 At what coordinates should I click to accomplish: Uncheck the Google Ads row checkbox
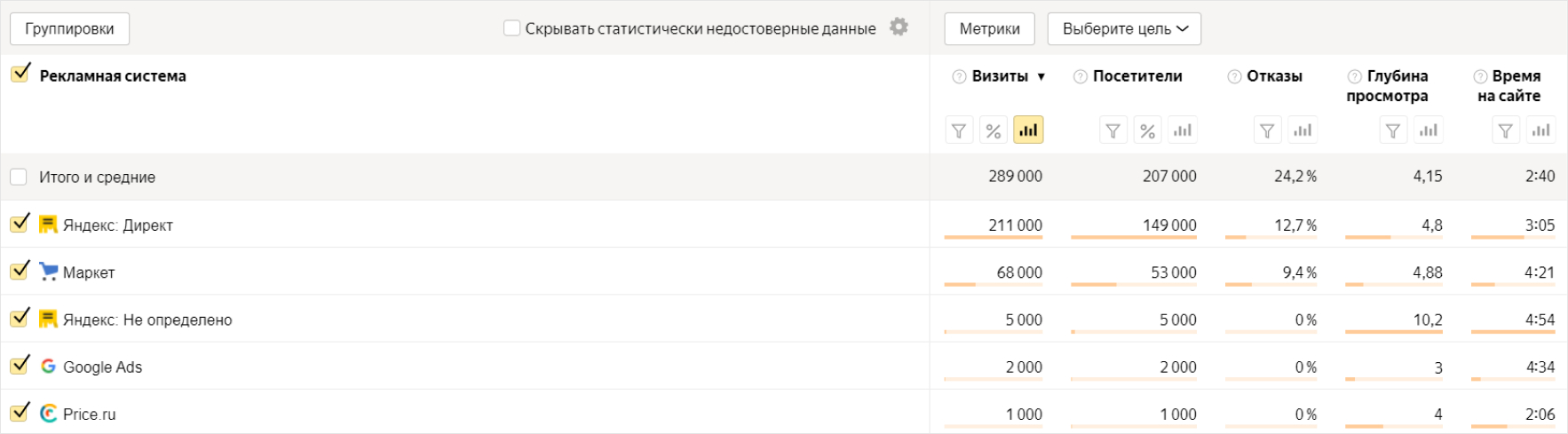pyautogui.click(x=20, y=365)
